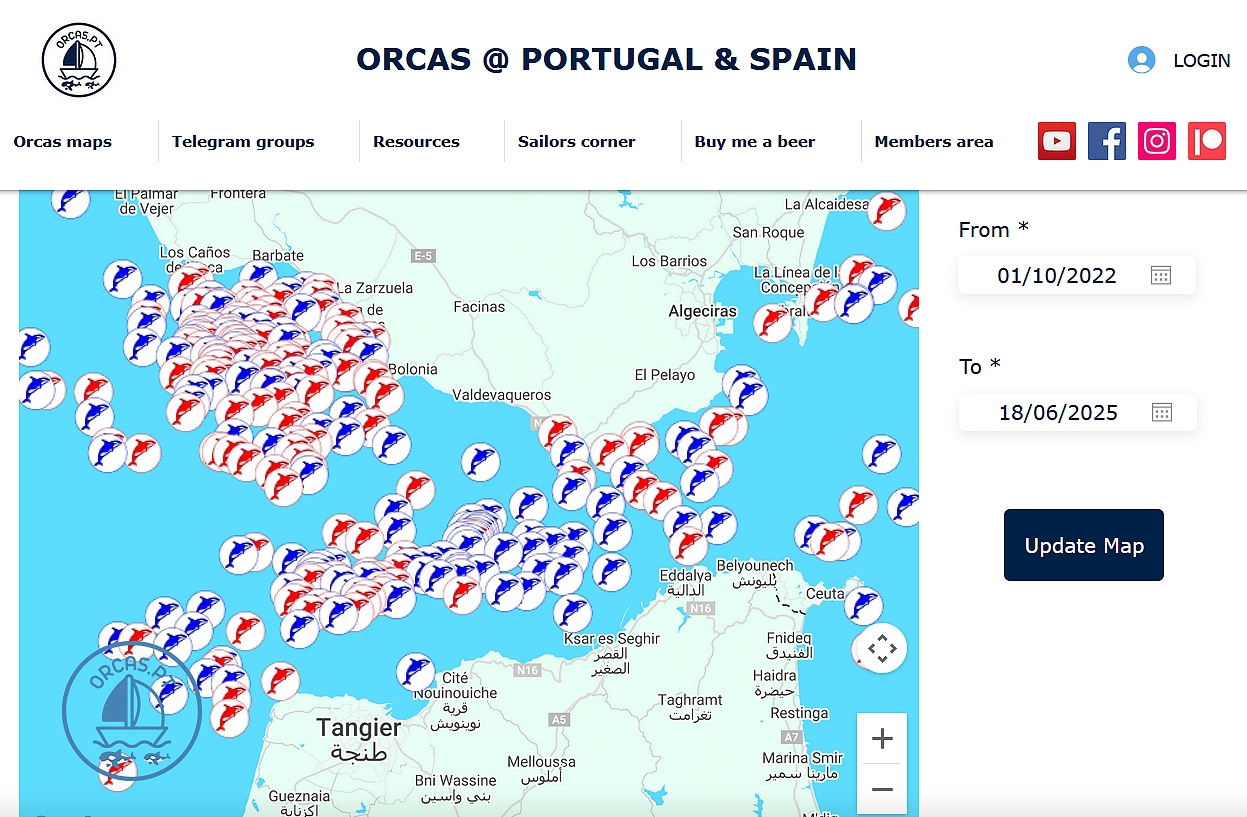This screenshot has width=1247, height=817.
Task: Open the Facebook page icon
Action: [x=1107, y=141]
